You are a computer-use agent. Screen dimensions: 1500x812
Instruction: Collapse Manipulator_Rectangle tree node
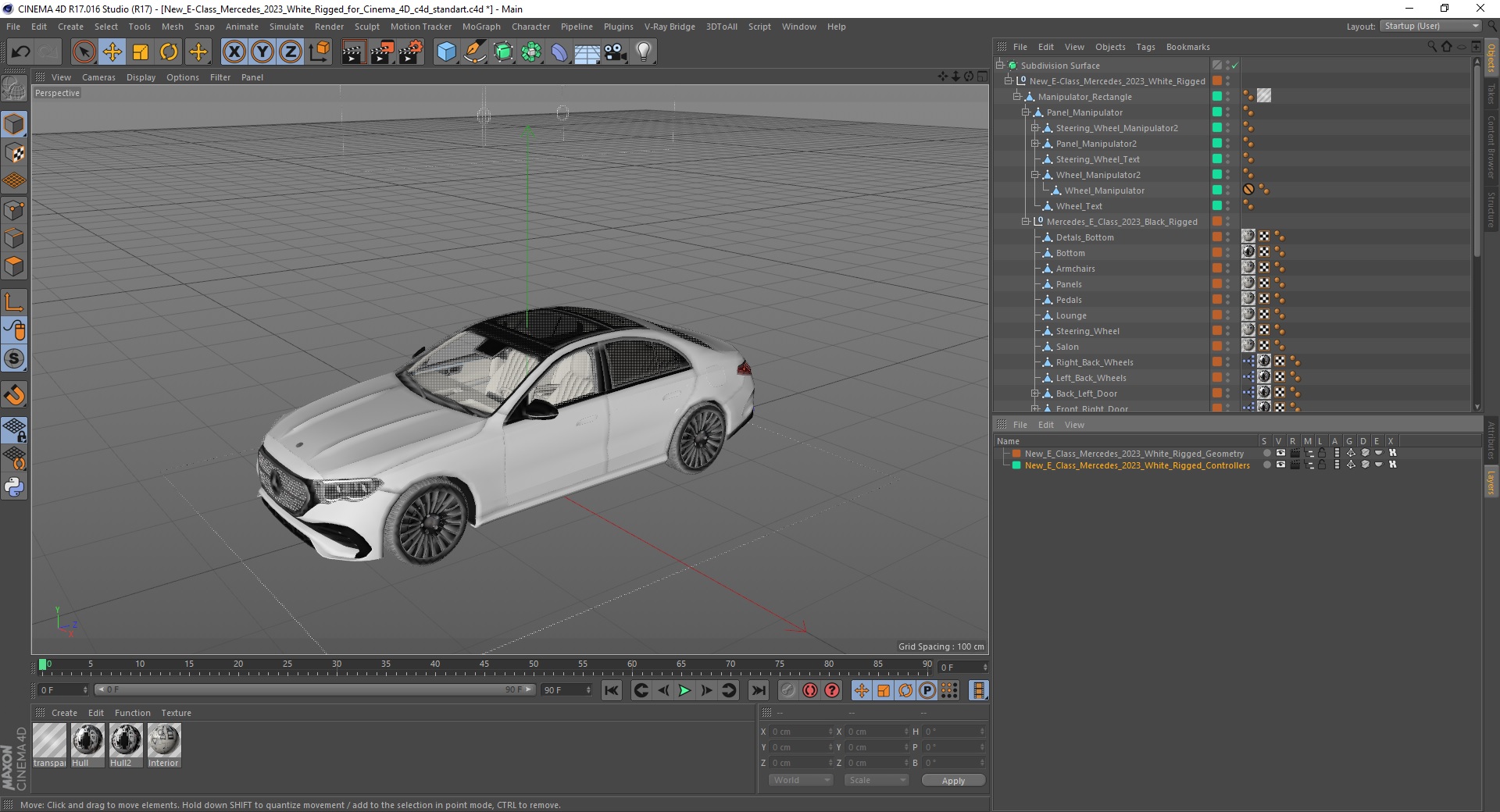coord(1017,97)
